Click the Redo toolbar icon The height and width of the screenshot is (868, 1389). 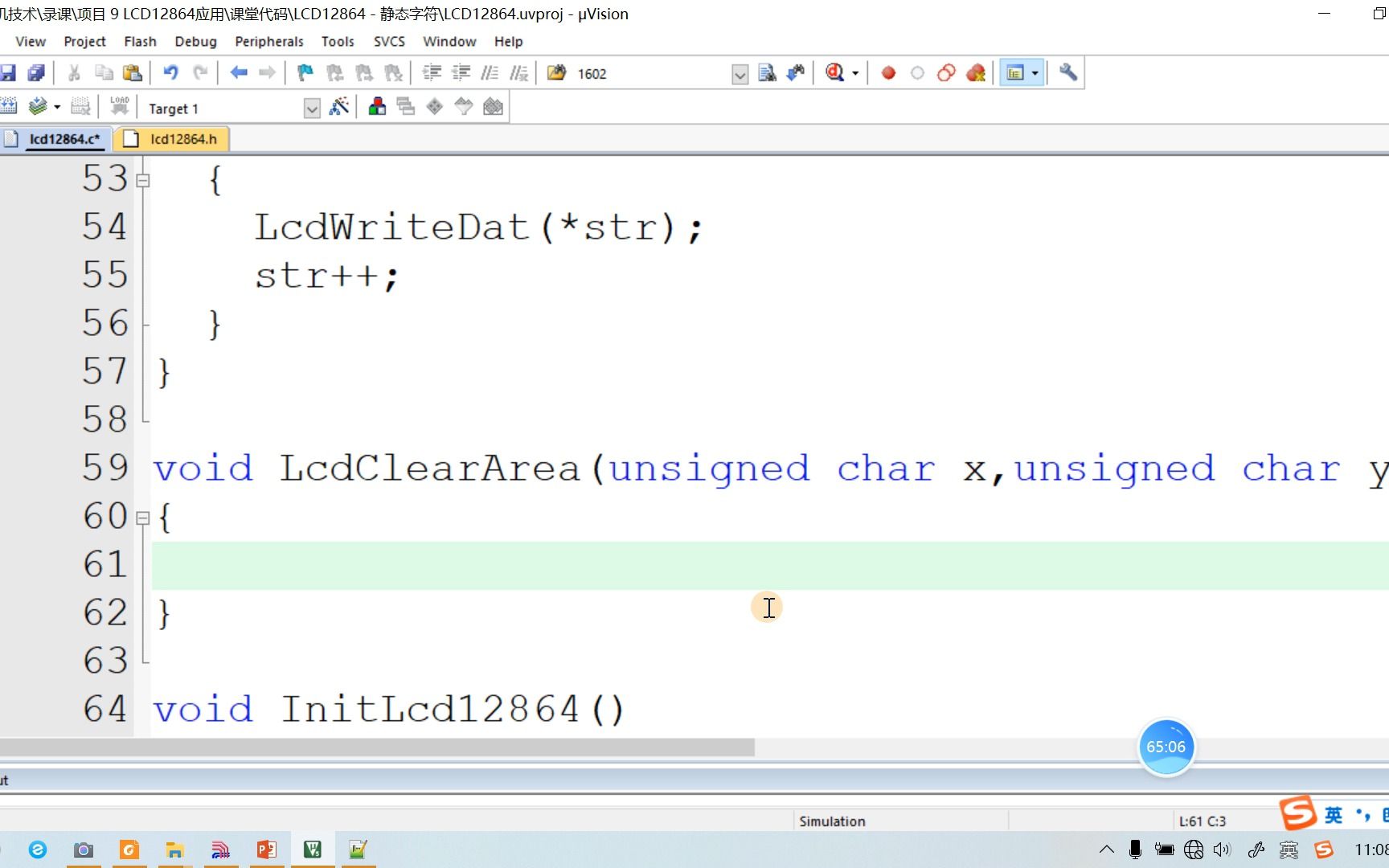[200, 73]
